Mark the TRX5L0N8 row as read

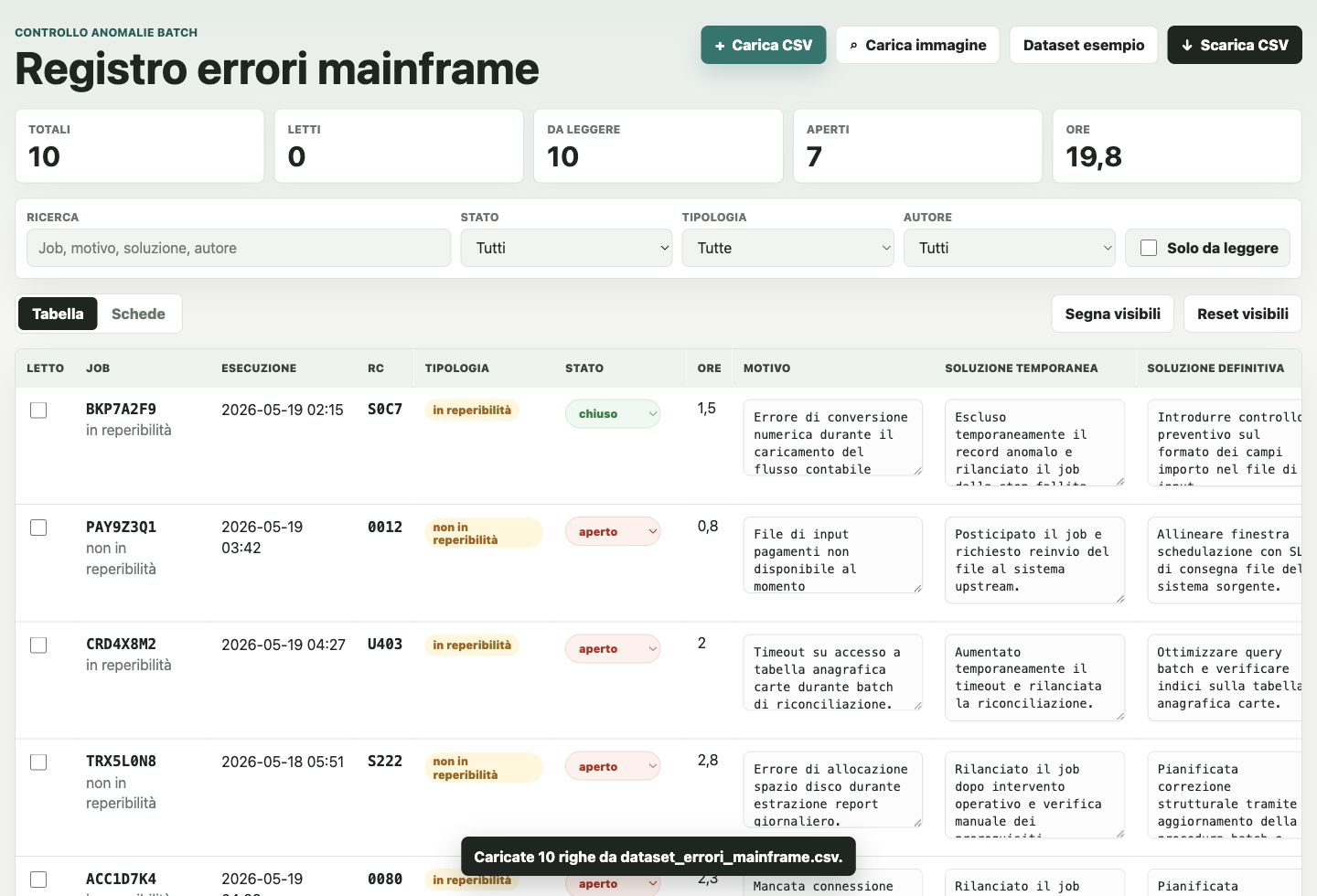38,762
